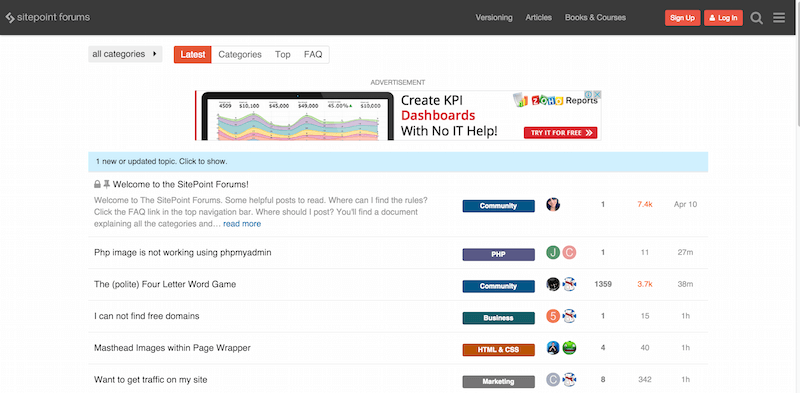Switch to the Top tab
The height and width of the screenshot is (393, 800).
pos(283,55)
